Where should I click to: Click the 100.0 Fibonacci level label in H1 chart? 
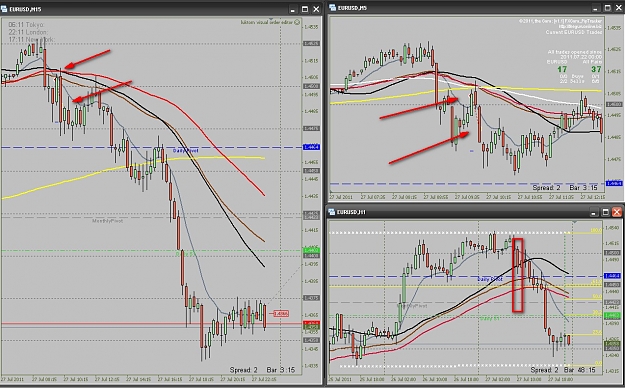596,230
